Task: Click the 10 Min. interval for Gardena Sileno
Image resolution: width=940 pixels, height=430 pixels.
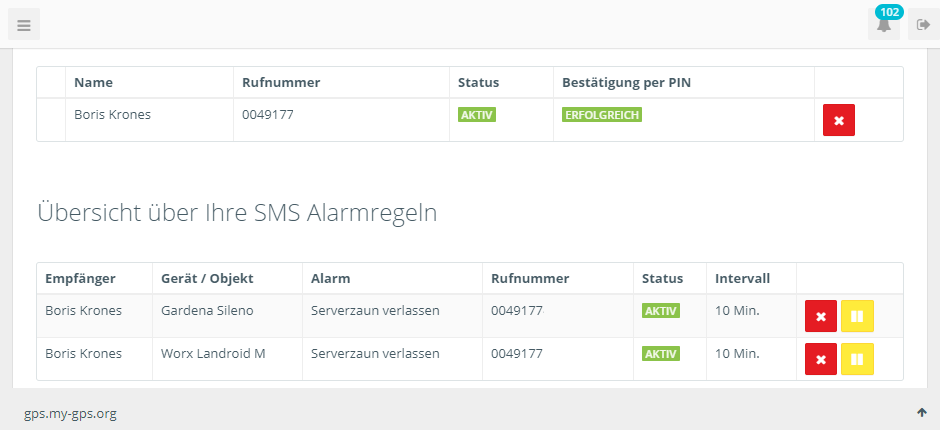Action: pyautogui.click(x=737, y=311)
